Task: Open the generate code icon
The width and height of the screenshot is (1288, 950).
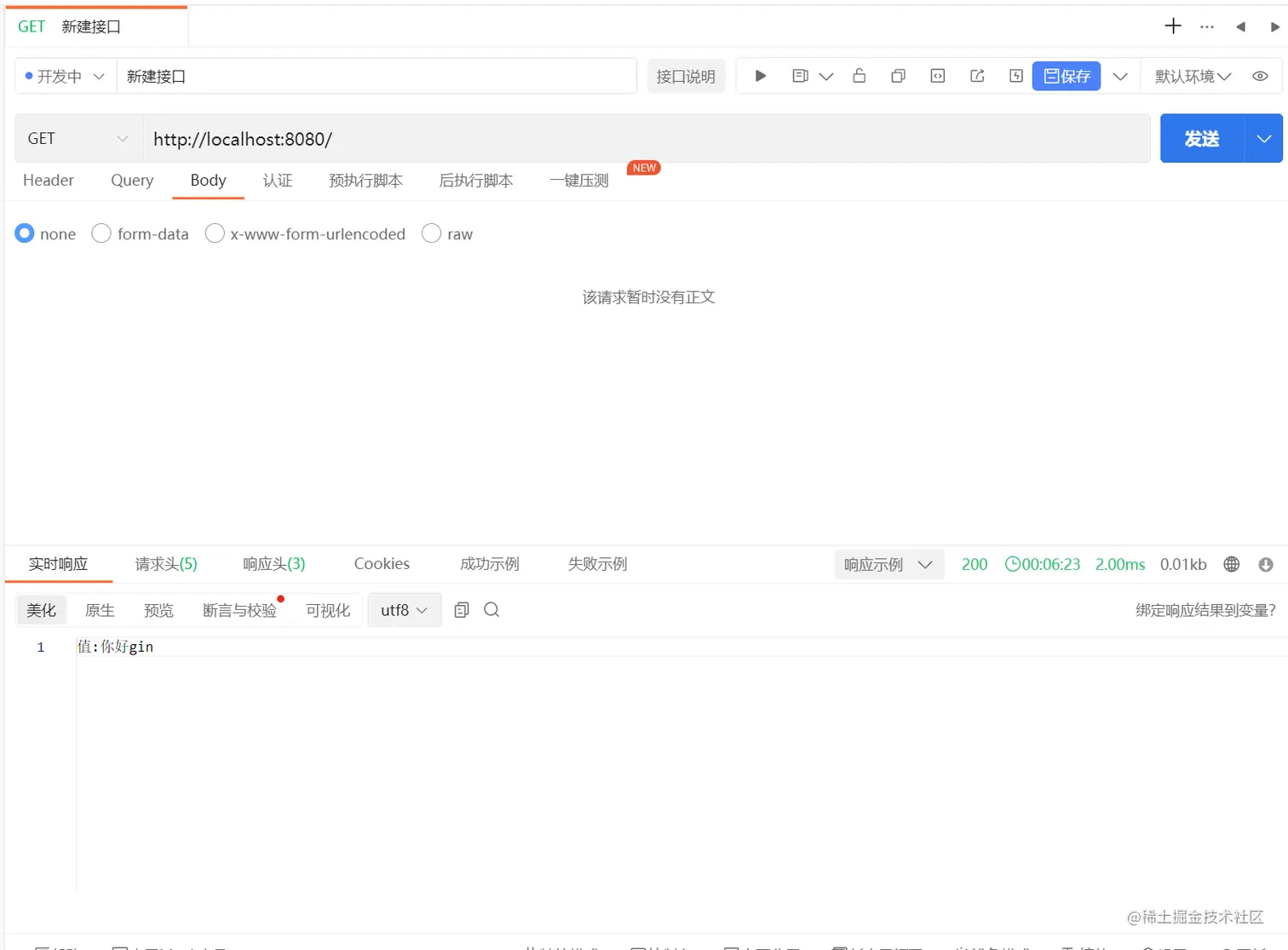Action: click(x=937, y=76)
